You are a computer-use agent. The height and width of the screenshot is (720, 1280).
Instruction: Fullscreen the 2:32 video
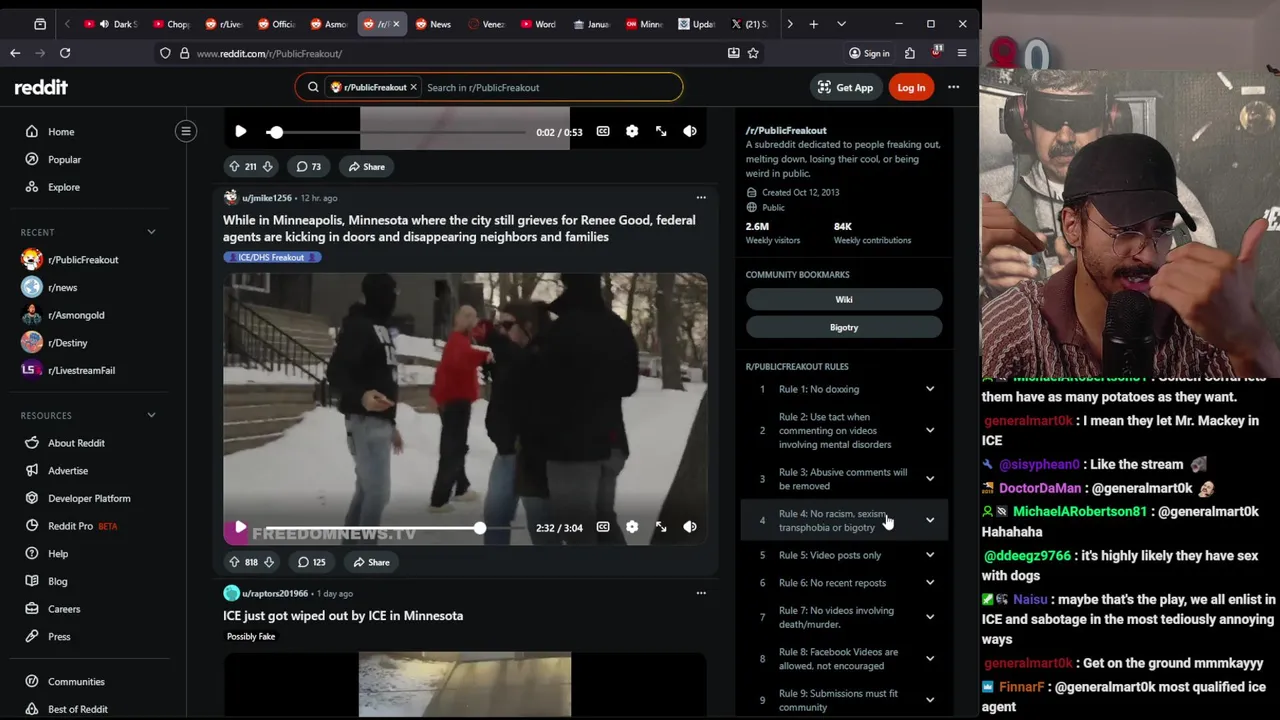click(x=661, y=527)
